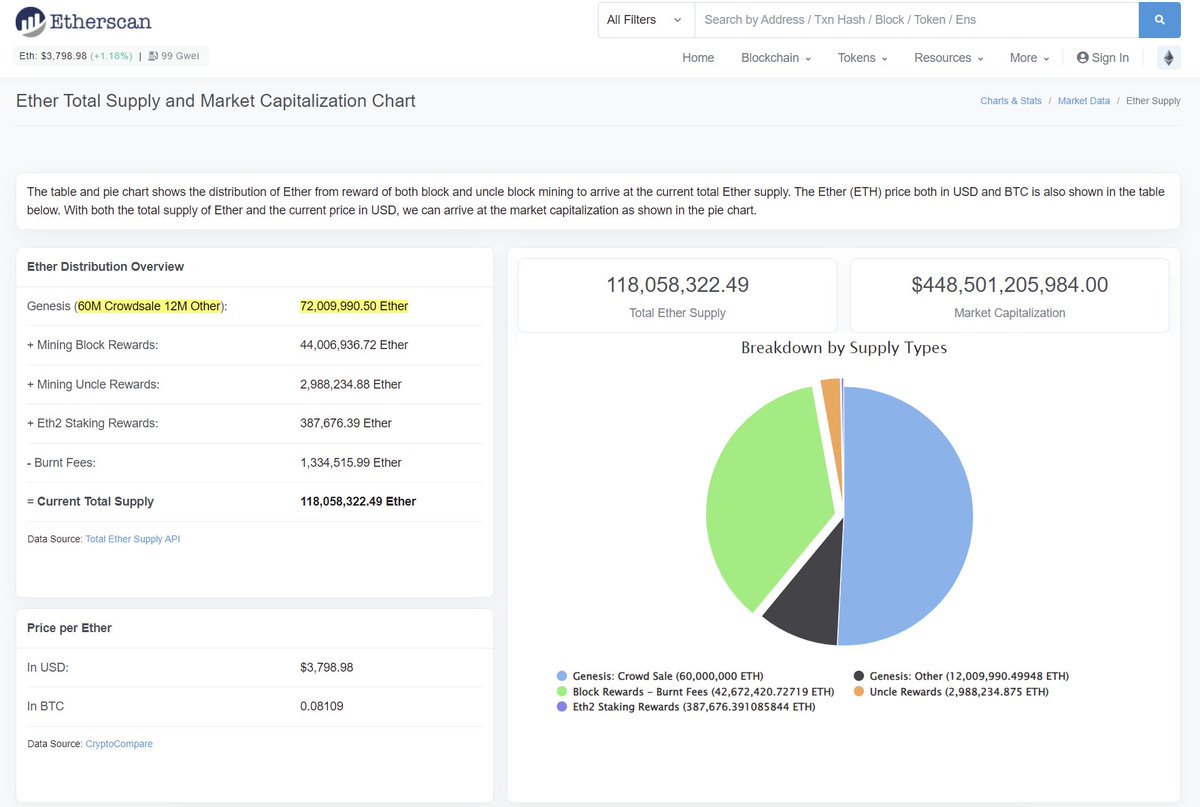Click Sign In link
The height and width of the screenshot is (807, 1200).
(1103, 58)
